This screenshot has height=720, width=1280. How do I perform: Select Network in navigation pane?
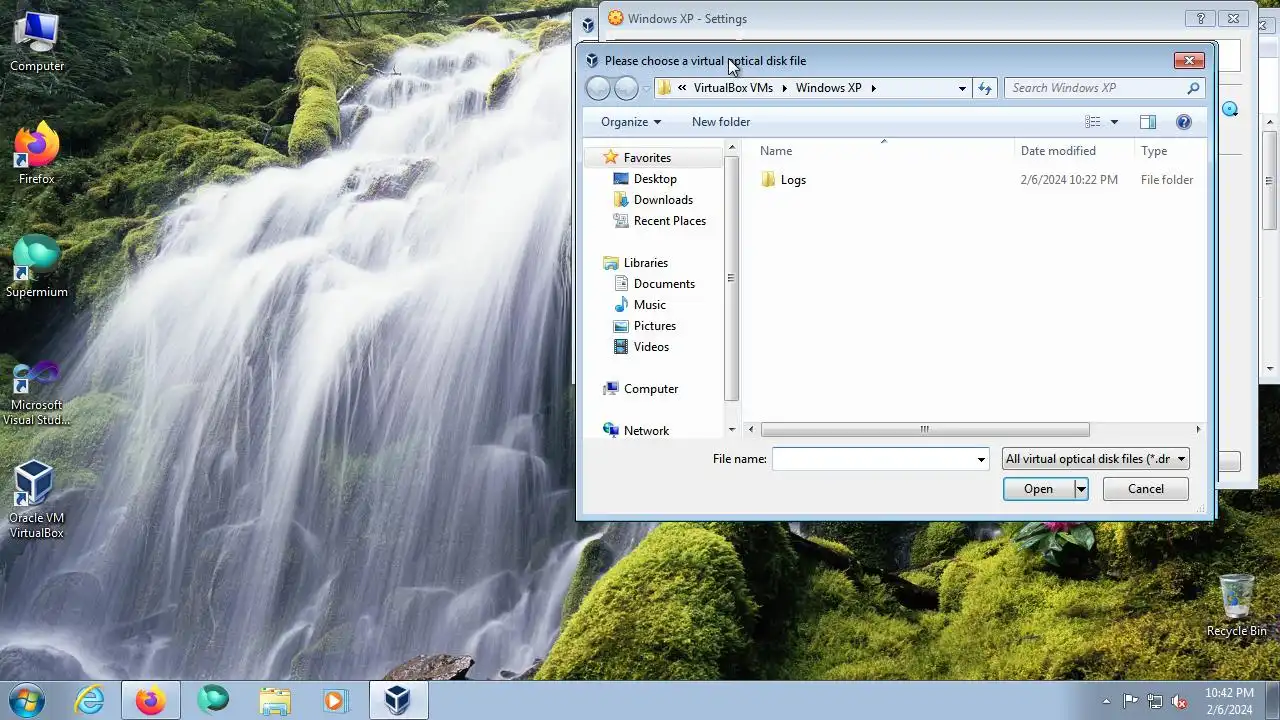[x=646, y=431]
